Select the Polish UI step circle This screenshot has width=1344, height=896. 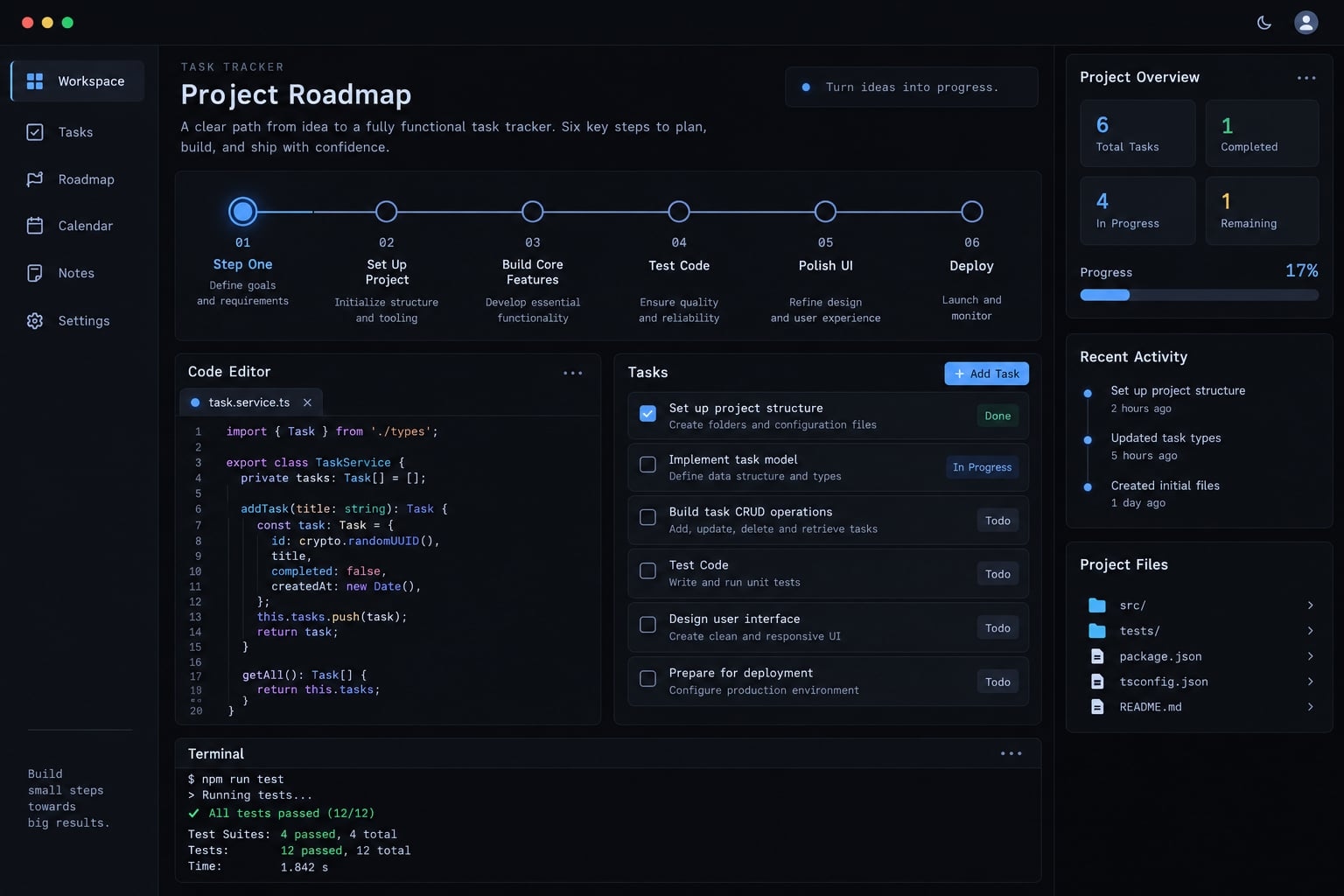[825, 212]
